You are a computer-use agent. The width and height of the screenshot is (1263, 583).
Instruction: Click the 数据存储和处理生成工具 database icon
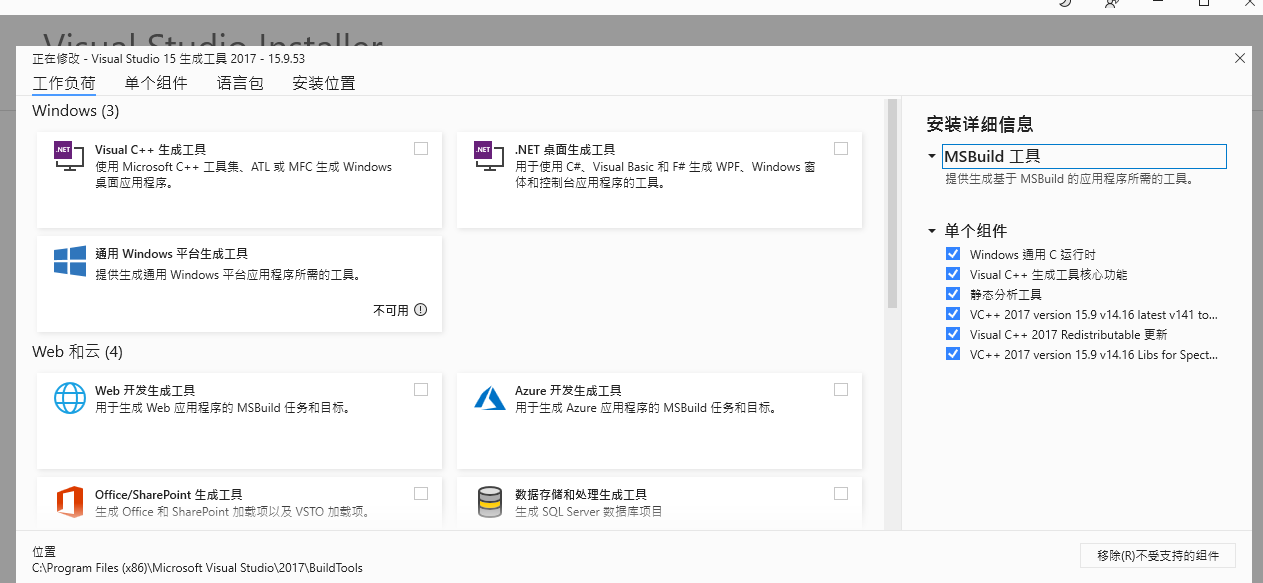(490, 502)
